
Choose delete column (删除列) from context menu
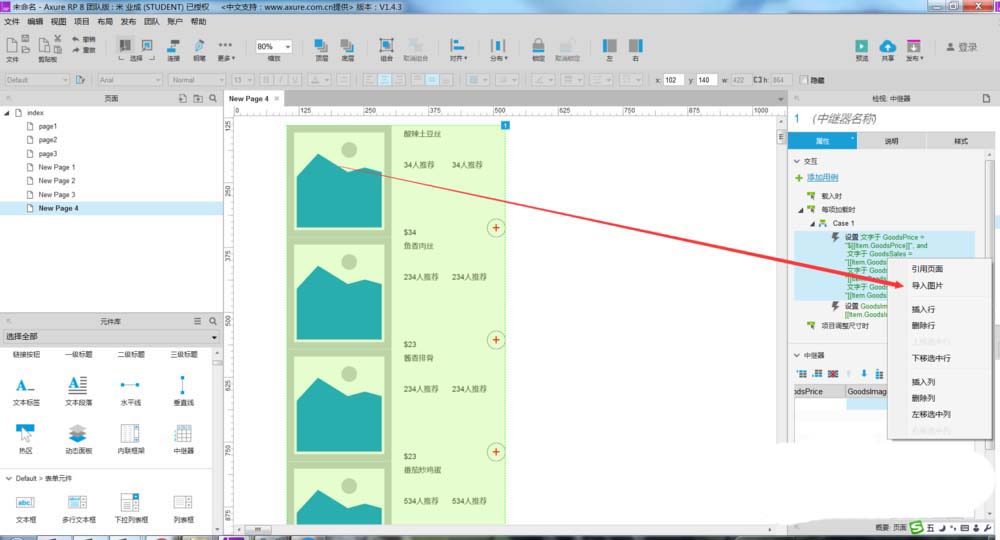(x=923, y=398)
